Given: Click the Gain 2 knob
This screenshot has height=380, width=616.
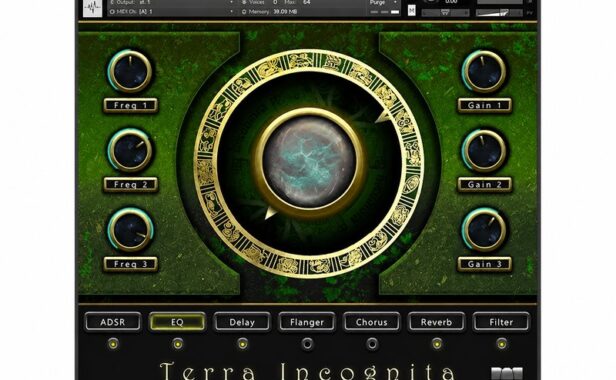Looking at the screenshot, I should pyautogui.click(x=484, y=151).
